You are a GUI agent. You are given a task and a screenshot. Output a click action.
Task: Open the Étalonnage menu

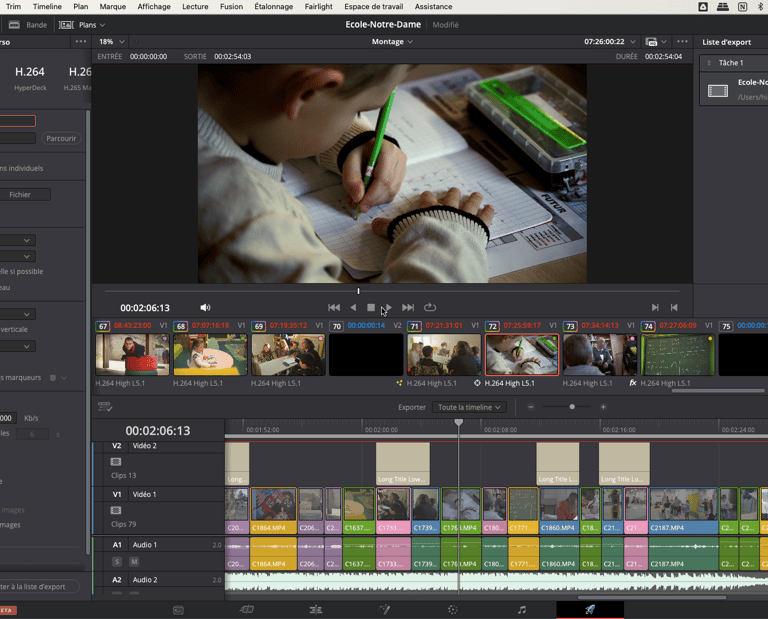[x=273, y=7]
